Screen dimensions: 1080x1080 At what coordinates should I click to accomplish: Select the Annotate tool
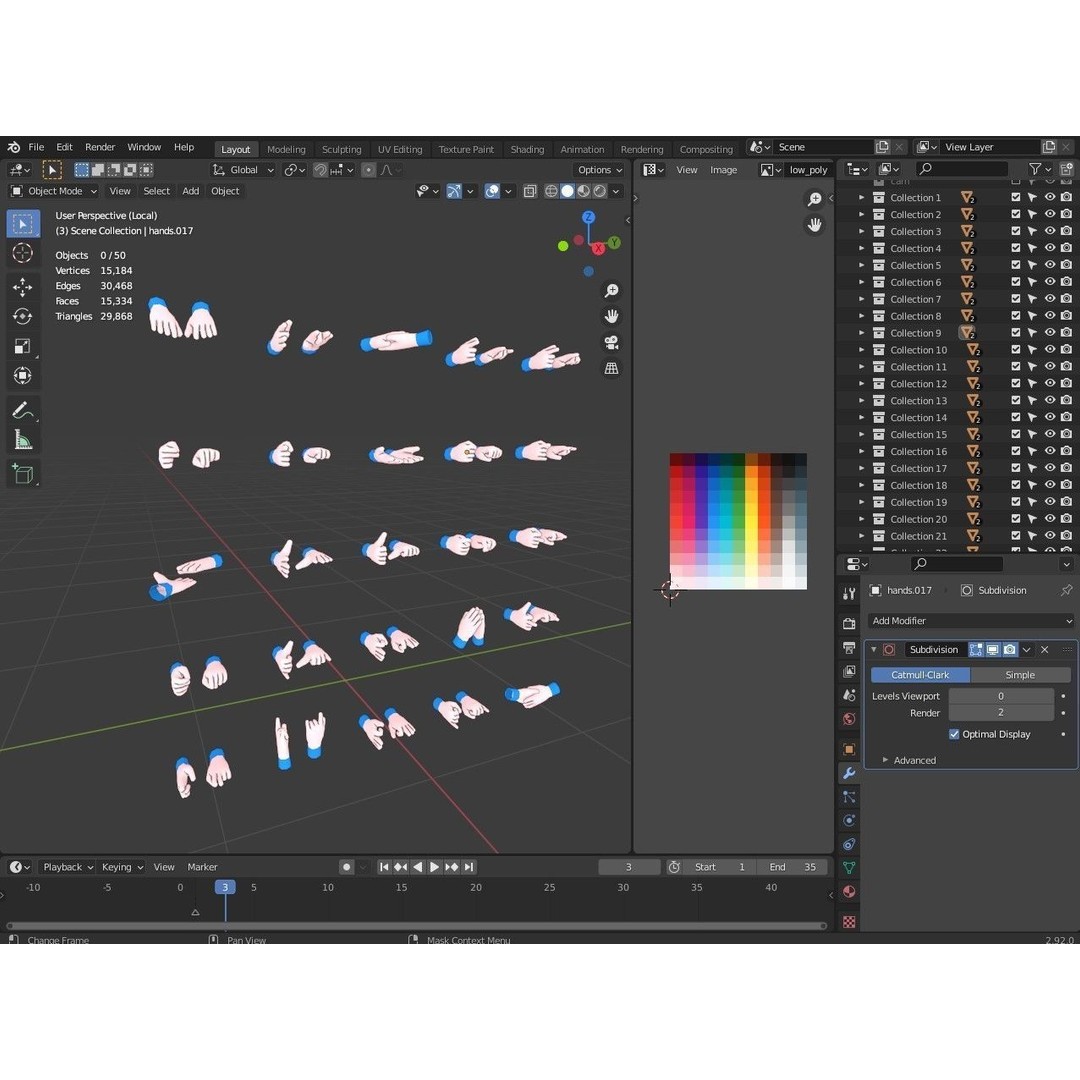[x=23, y=410]
